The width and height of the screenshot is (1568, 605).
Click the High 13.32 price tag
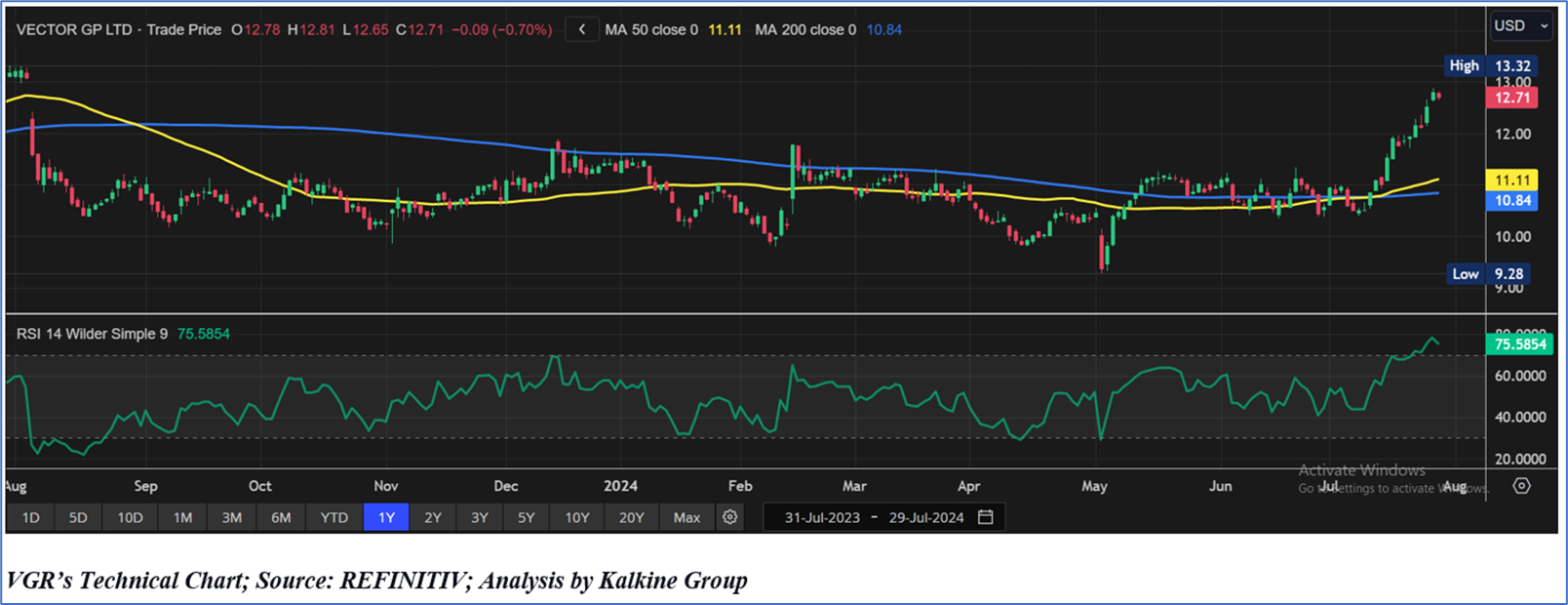click(1490, 65)
